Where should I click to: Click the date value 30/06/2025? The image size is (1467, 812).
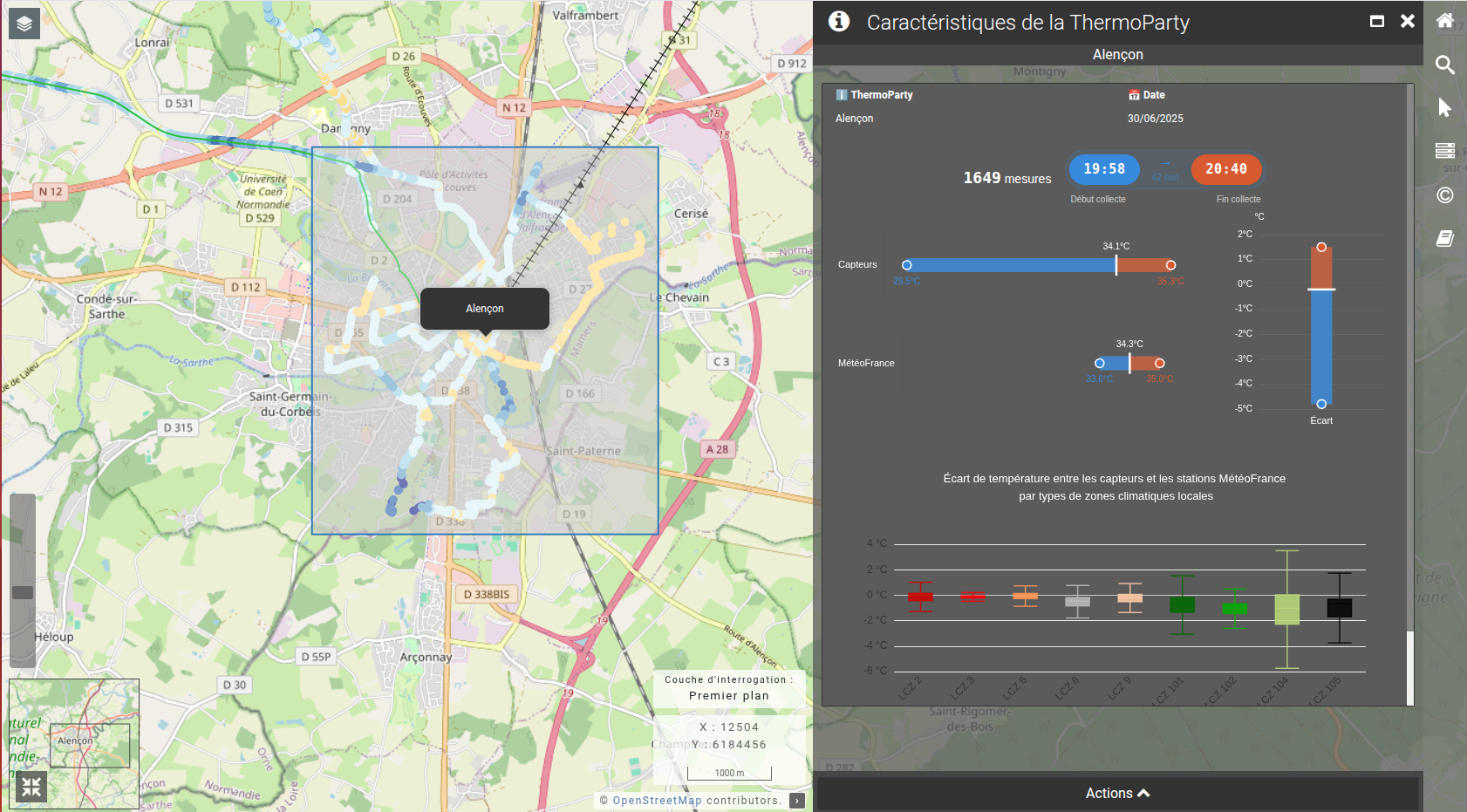[x=1156, y=119]
